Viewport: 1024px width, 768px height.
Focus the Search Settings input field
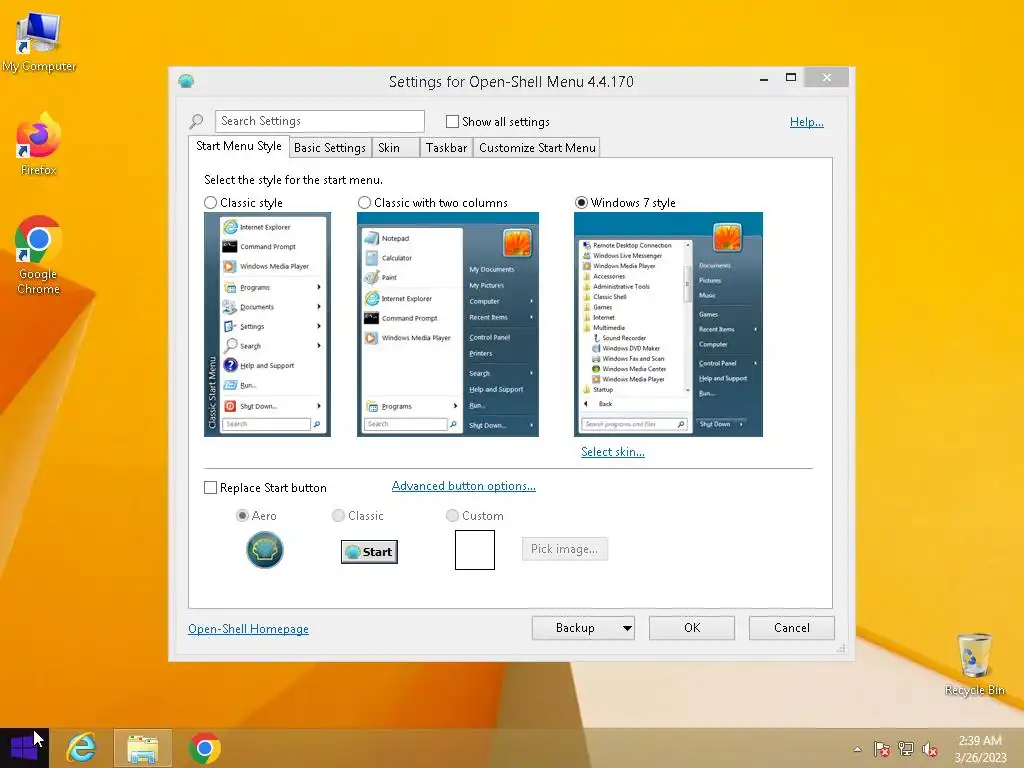pyautogui.click(x=319, y=121)
